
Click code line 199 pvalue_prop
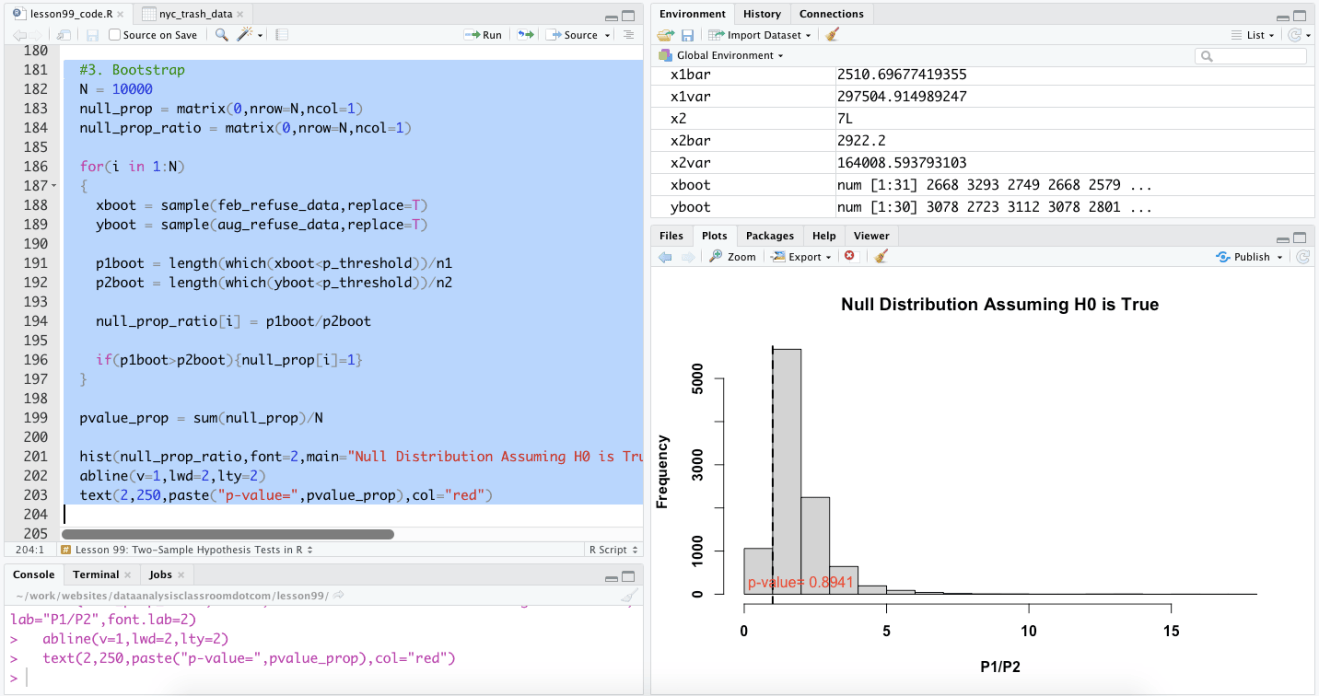click(201, 418)
